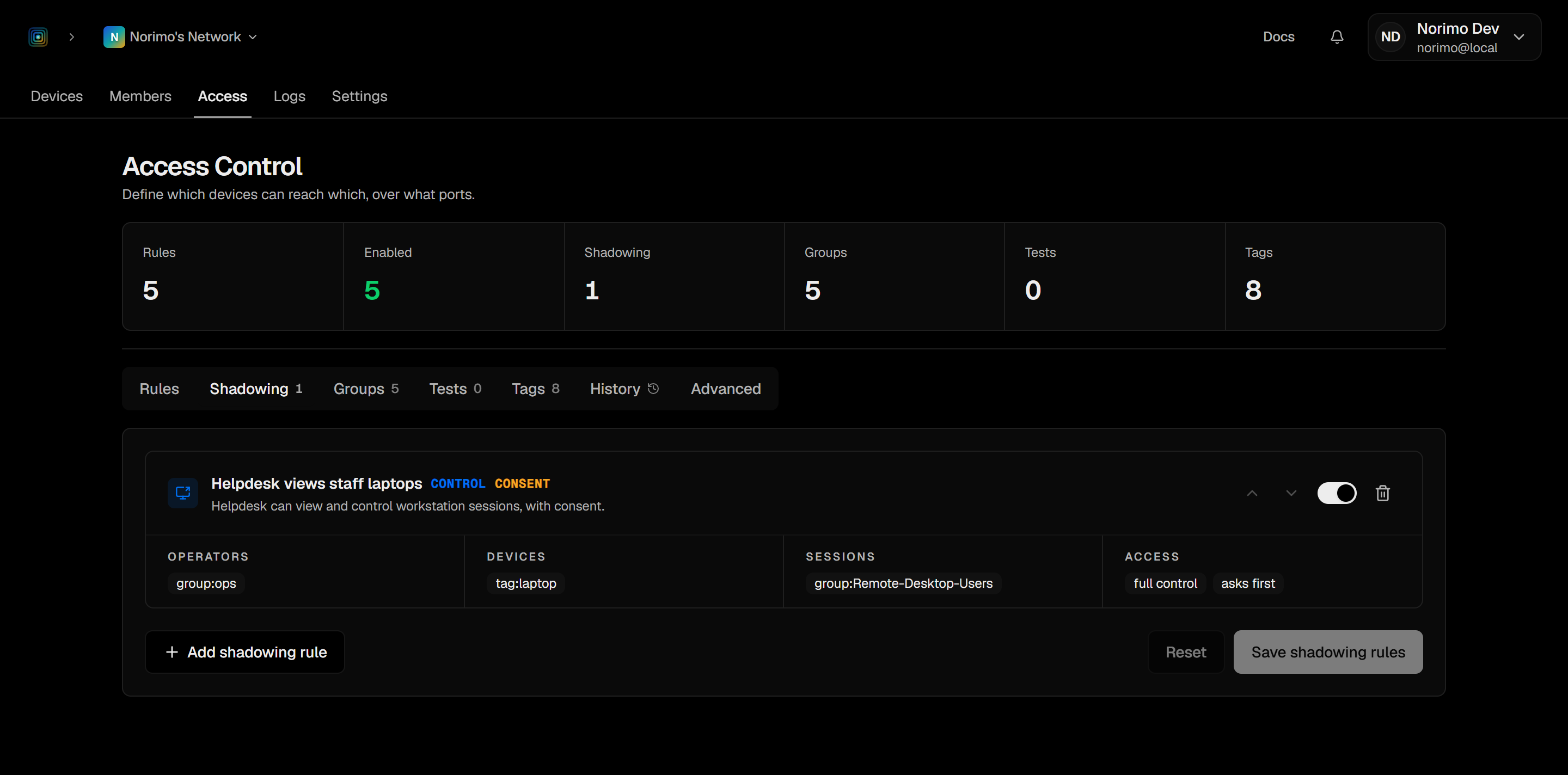Open the Tags sub-tab

536,389
